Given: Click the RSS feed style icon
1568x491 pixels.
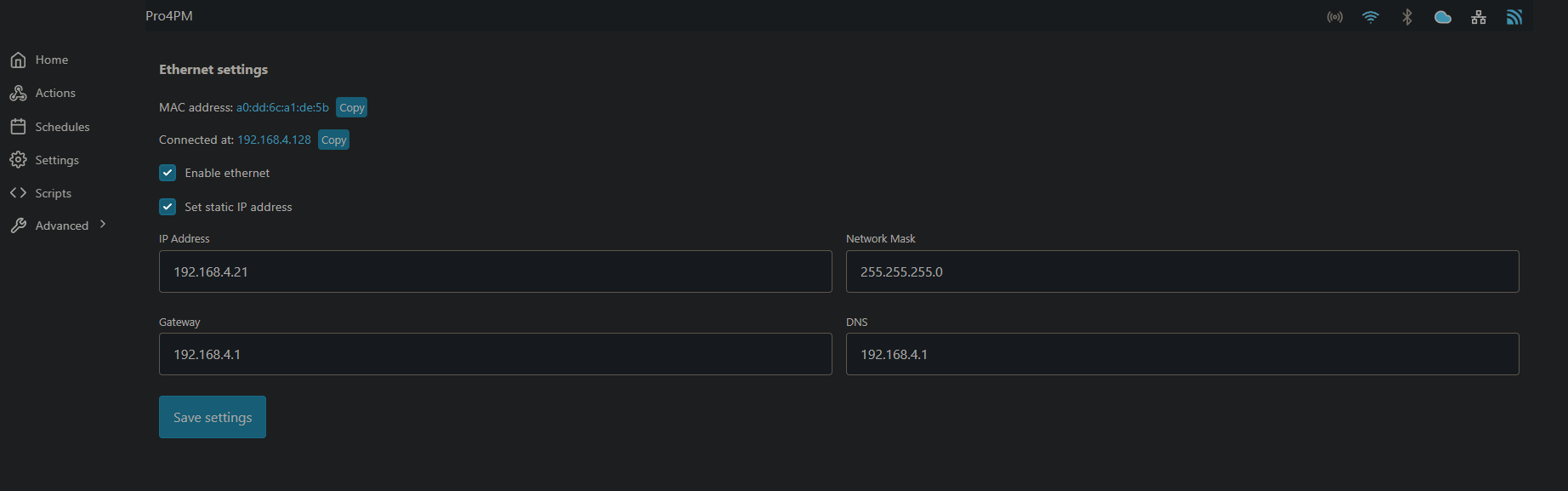Looking at the screenshot, I should [x=1514, y=17].
